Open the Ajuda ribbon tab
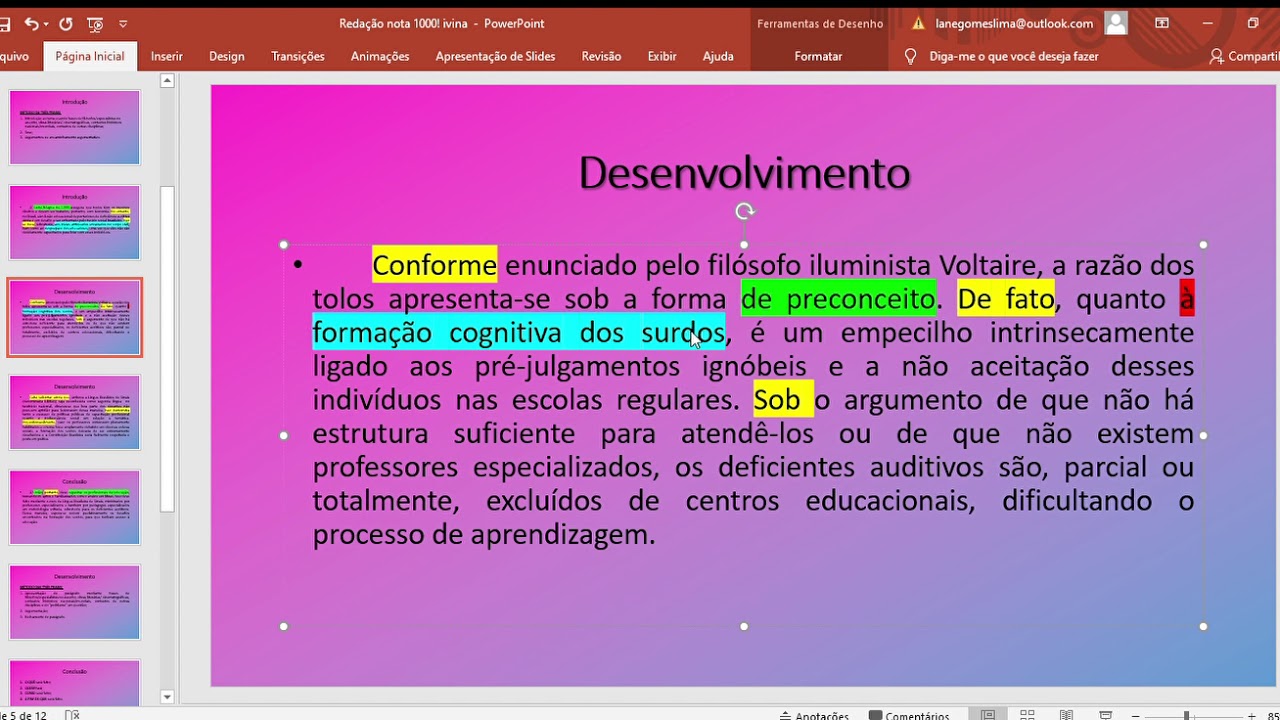The width and height of the screenshot is (1280, 720). coord(718,57)
